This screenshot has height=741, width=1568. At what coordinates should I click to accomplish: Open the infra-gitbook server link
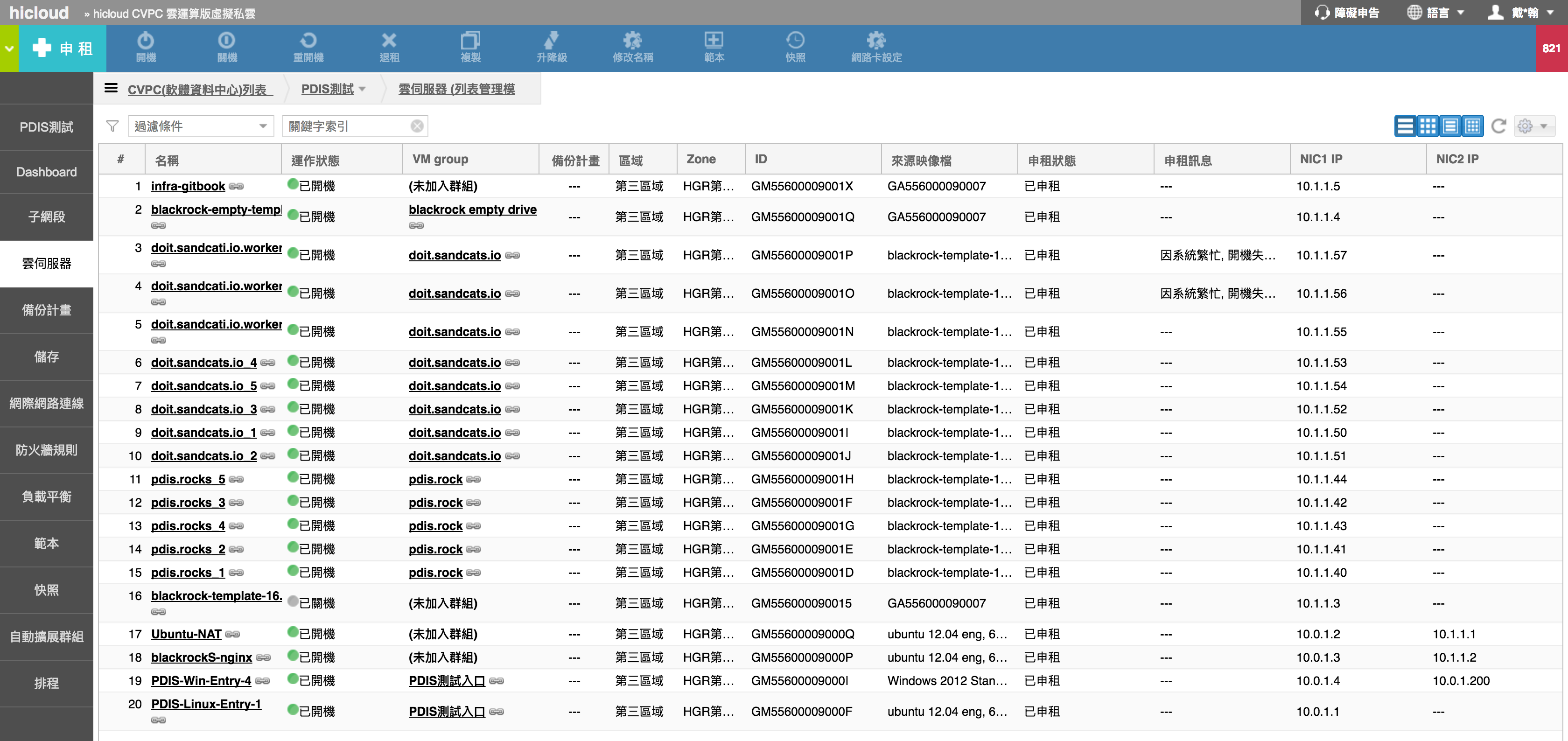coord(188,186)
